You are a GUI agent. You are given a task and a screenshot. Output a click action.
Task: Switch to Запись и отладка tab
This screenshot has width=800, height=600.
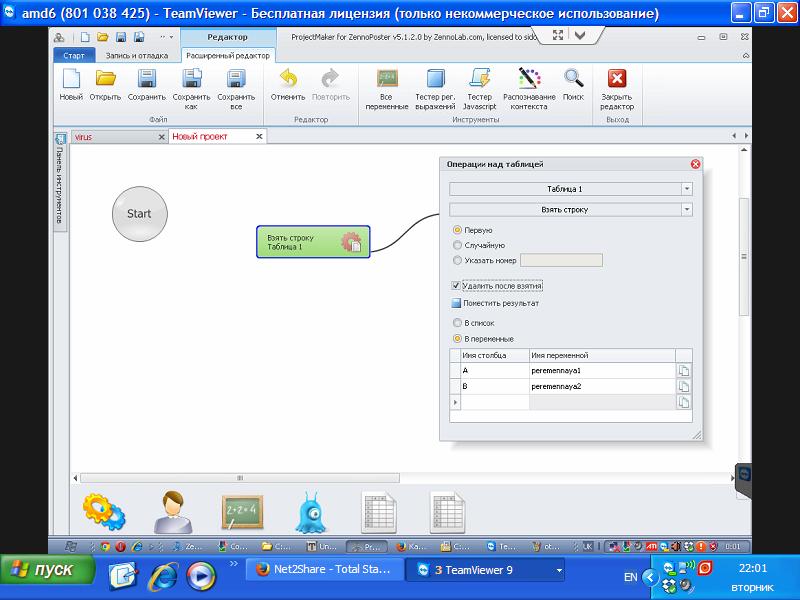point(137,56)
